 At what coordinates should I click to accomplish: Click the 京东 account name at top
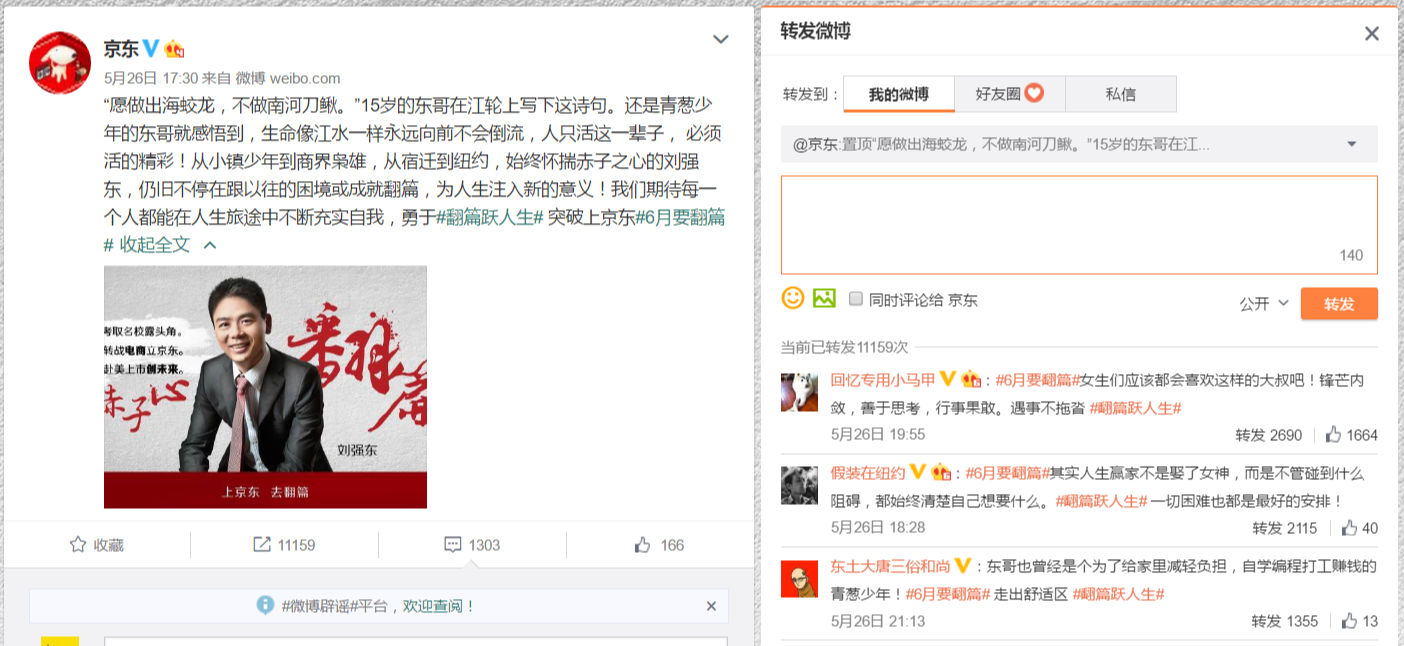coord(121,48)
